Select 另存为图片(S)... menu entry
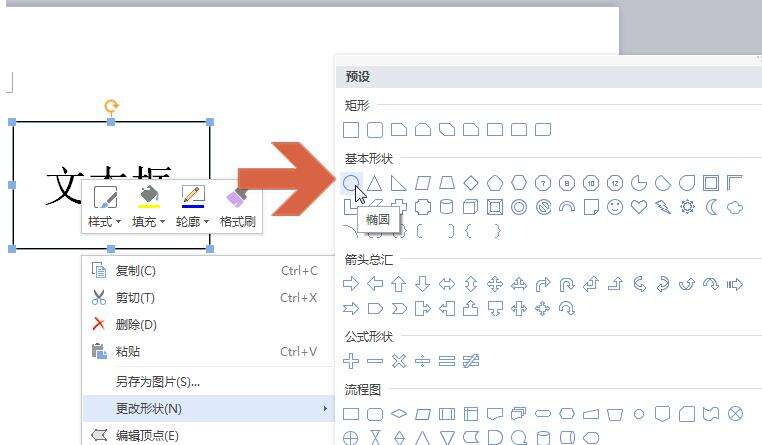This screenshot has height=445, width=762. 207,382
